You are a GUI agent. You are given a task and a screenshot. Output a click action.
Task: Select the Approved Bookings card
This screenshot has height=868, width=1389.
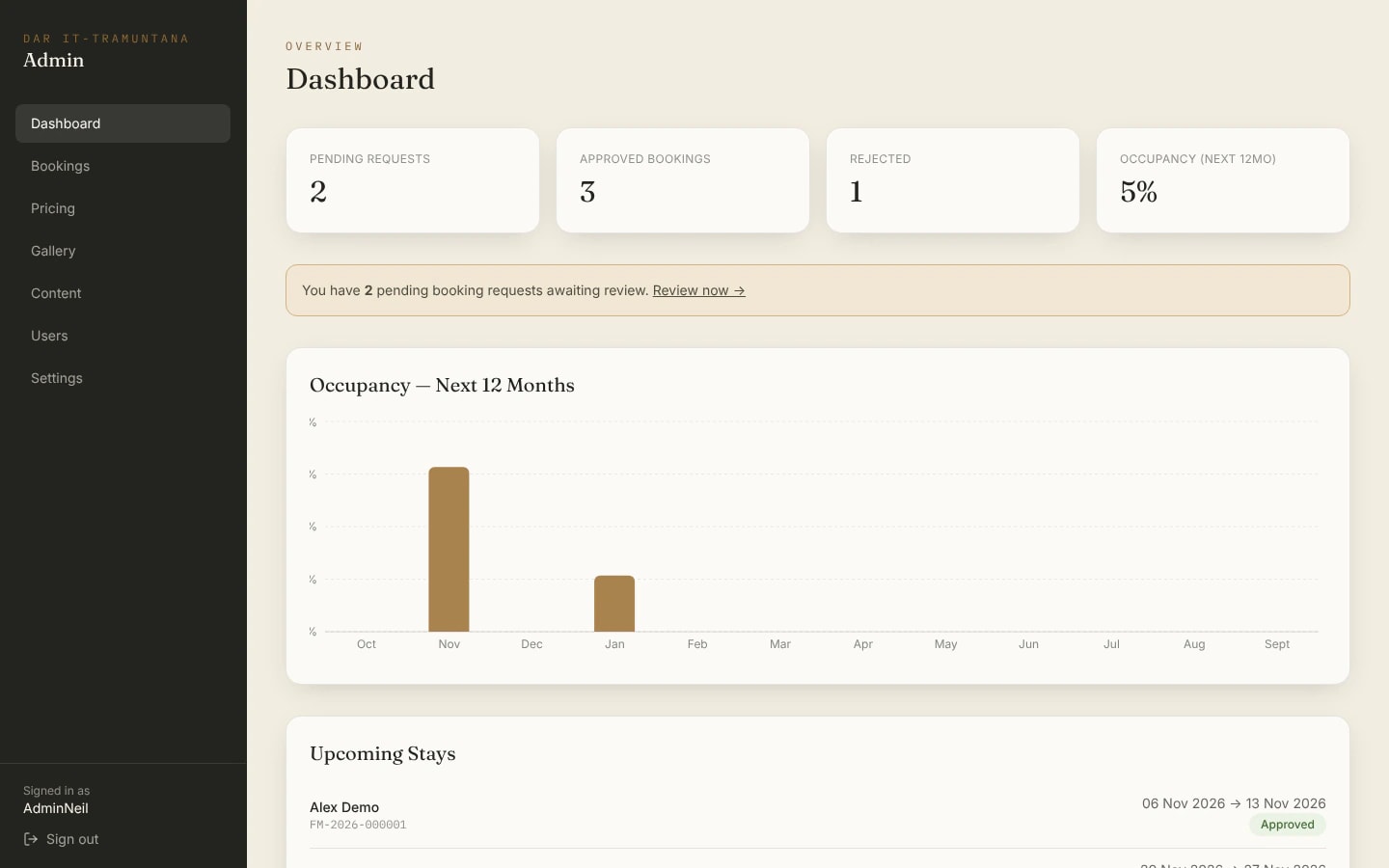coord(683,180)
